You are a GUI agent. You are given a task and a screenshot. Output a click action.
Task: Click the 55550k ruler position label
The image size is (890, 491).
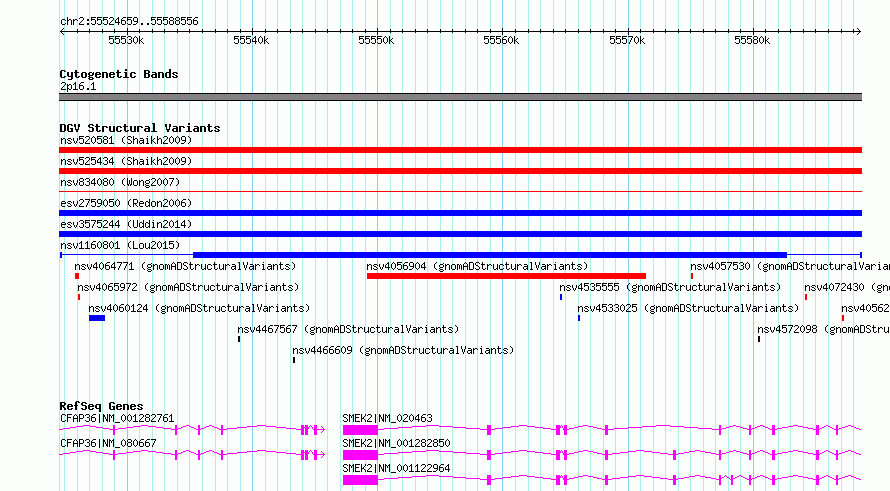(x=376, y=40)
